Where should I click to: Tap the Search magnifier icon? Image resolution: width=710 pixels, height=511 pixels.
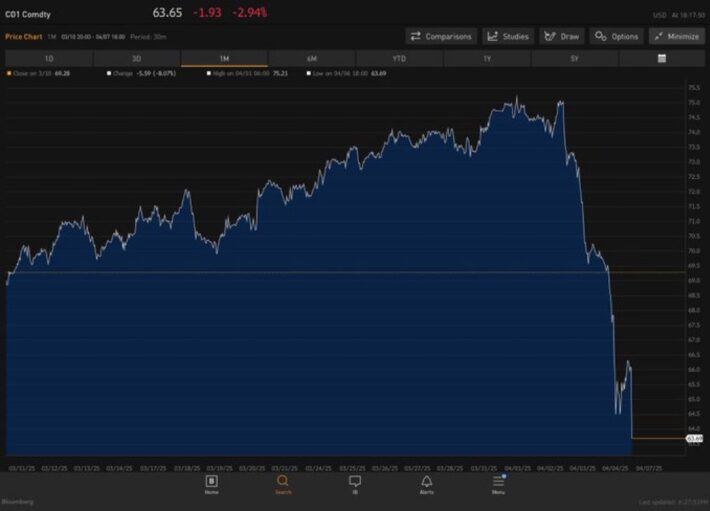(283, 481)
